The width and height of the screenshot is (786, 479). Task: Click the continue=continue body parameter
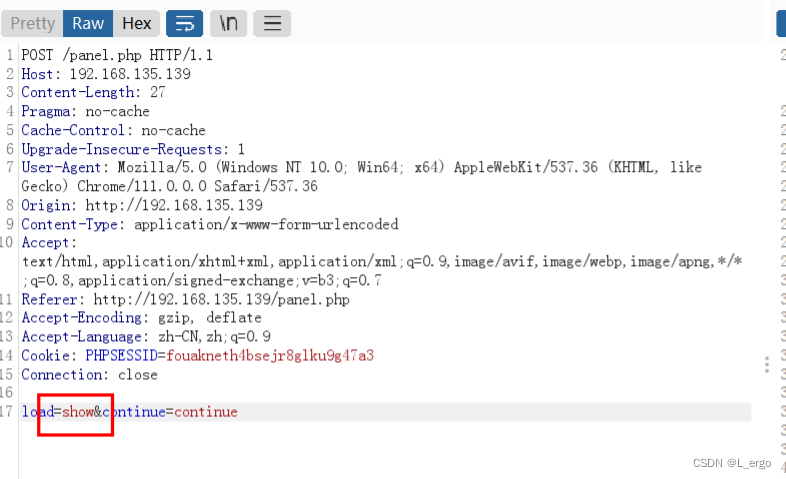click(170, 412)
